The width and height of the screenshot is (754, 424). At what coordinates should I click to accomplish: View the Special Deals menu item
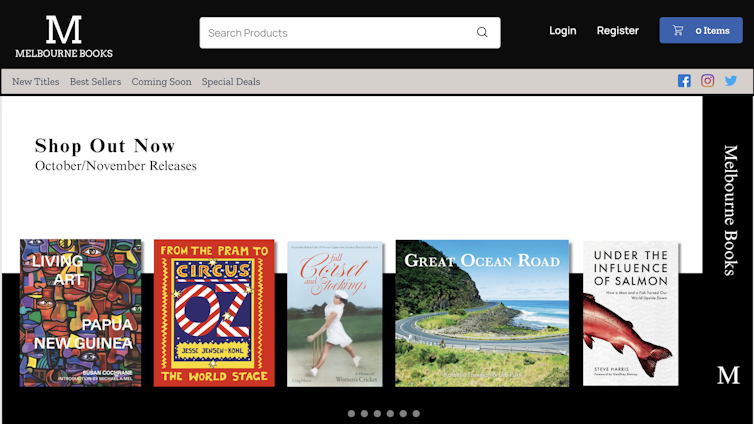pyautogui.click(x=230, y=82)
